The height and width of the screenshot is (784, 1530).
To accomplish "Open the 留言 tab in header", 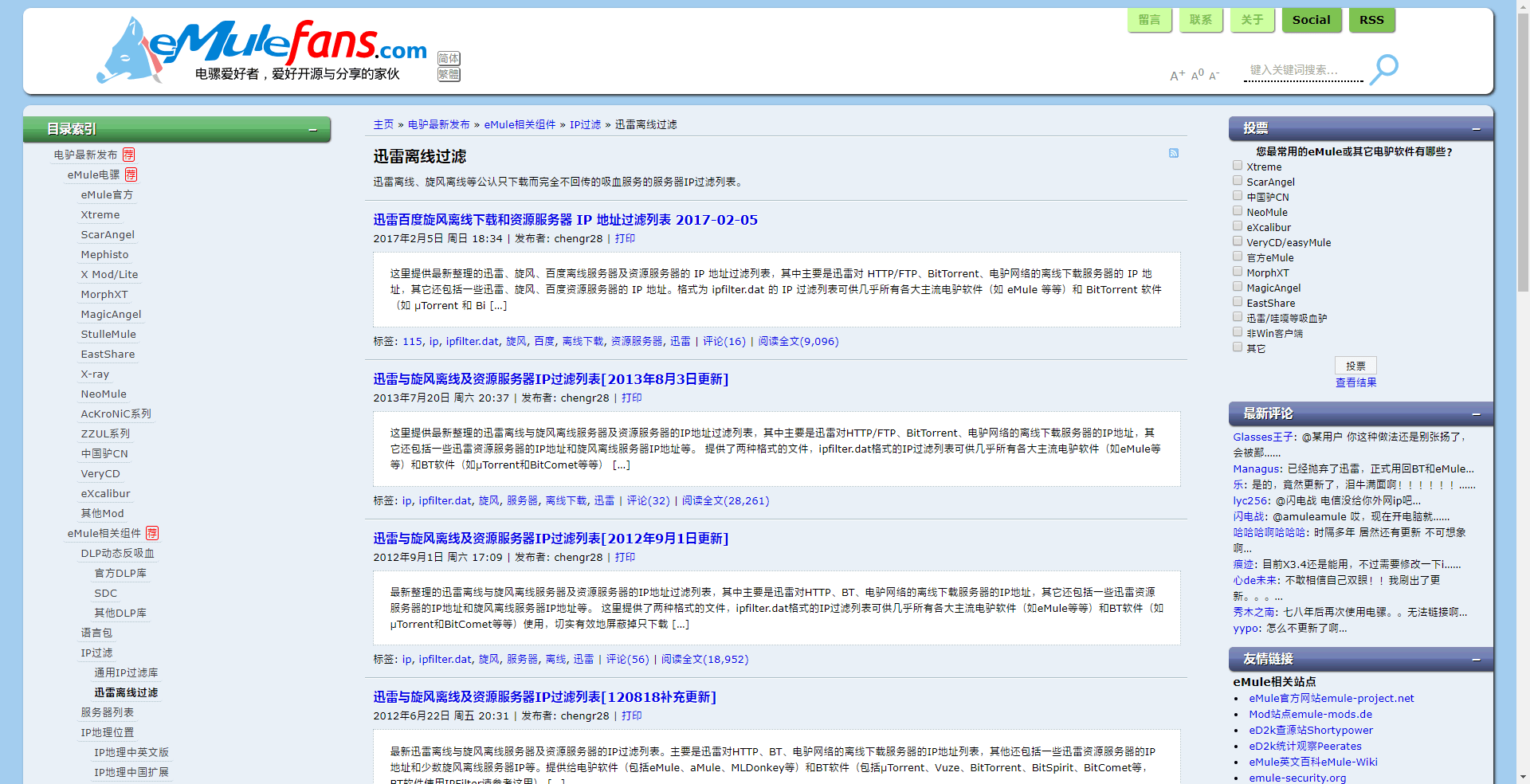I will coord(1149,20).
